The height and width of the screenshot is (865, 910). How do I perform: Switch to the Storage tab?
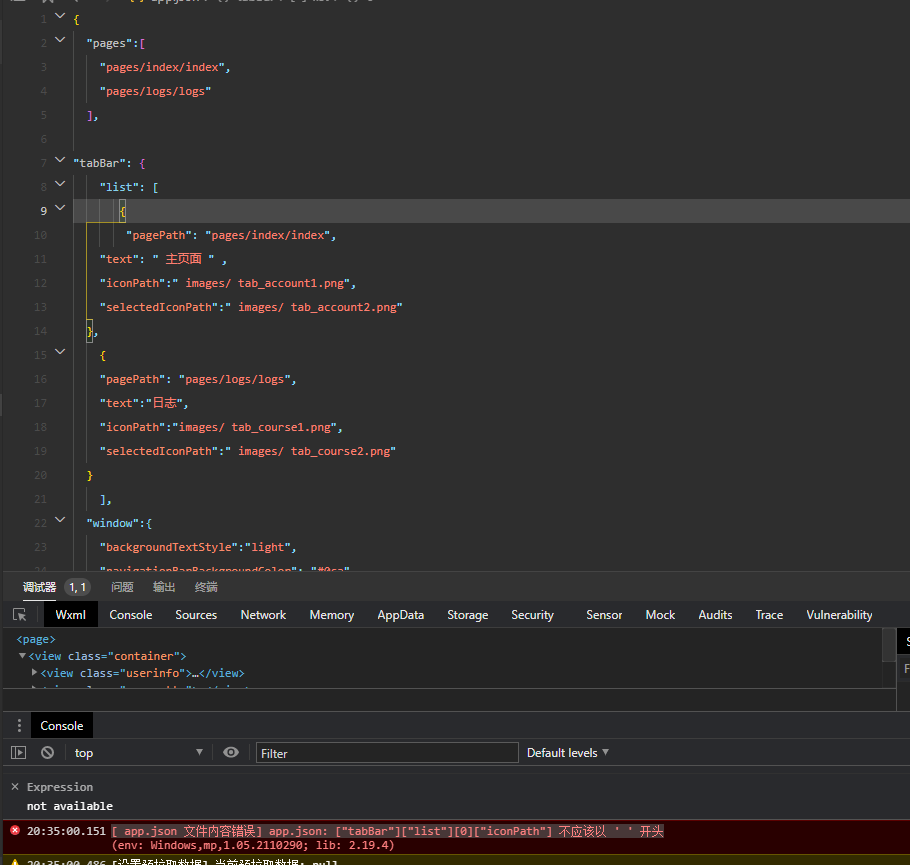(x=467, y=615)
